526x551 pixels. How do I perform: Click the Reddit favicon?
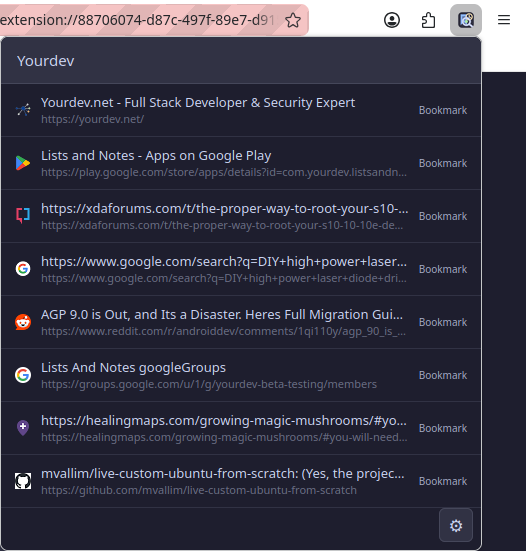pos(23,322)
